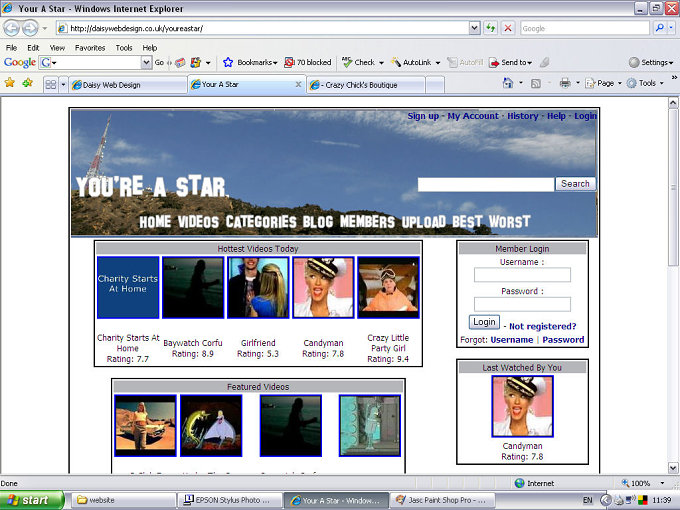Click the RSS feeds icon

[536, 83]
